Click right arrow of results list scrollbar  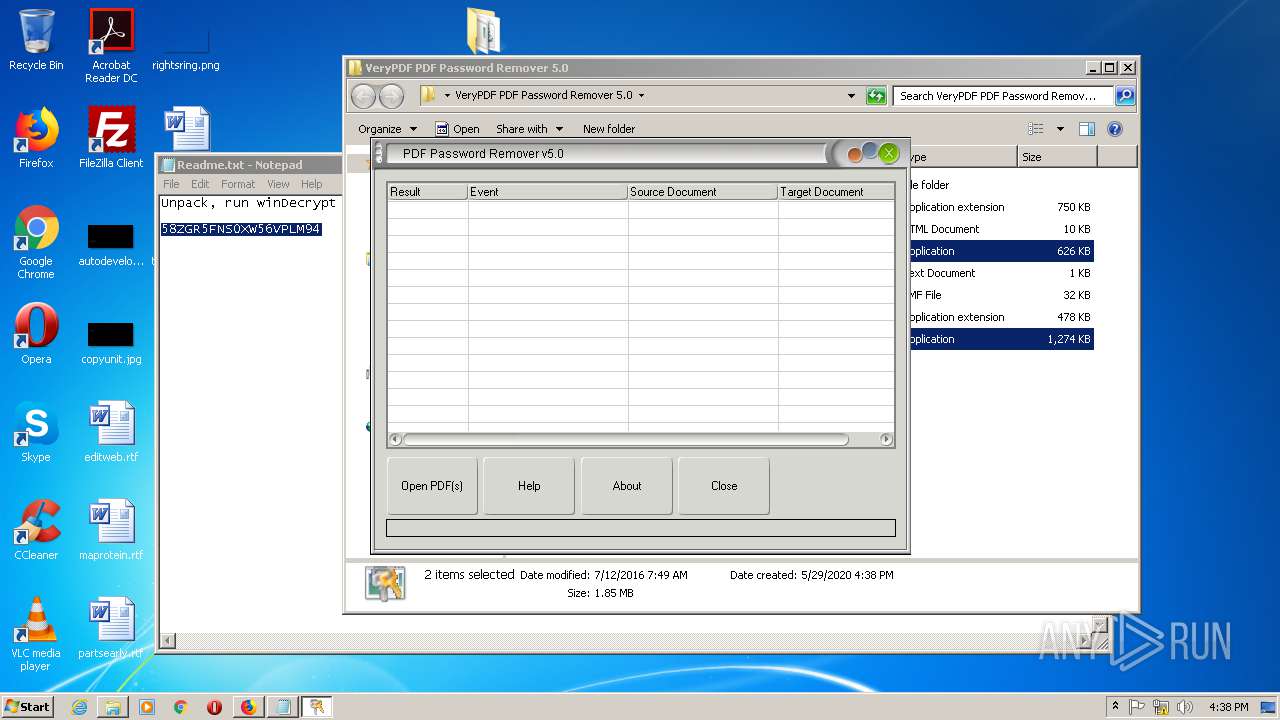pyautogui.click(x=886, y=439)
